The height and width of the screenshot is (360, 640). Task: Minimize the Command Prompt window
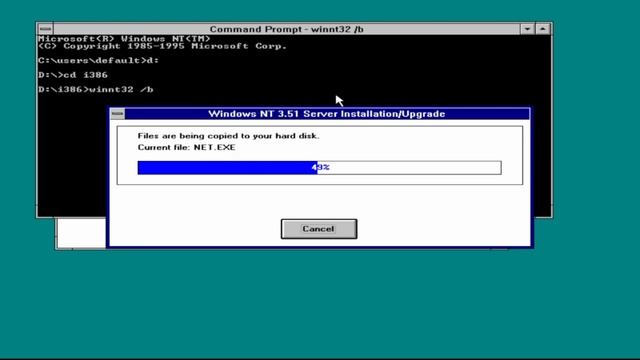point(527,29)
